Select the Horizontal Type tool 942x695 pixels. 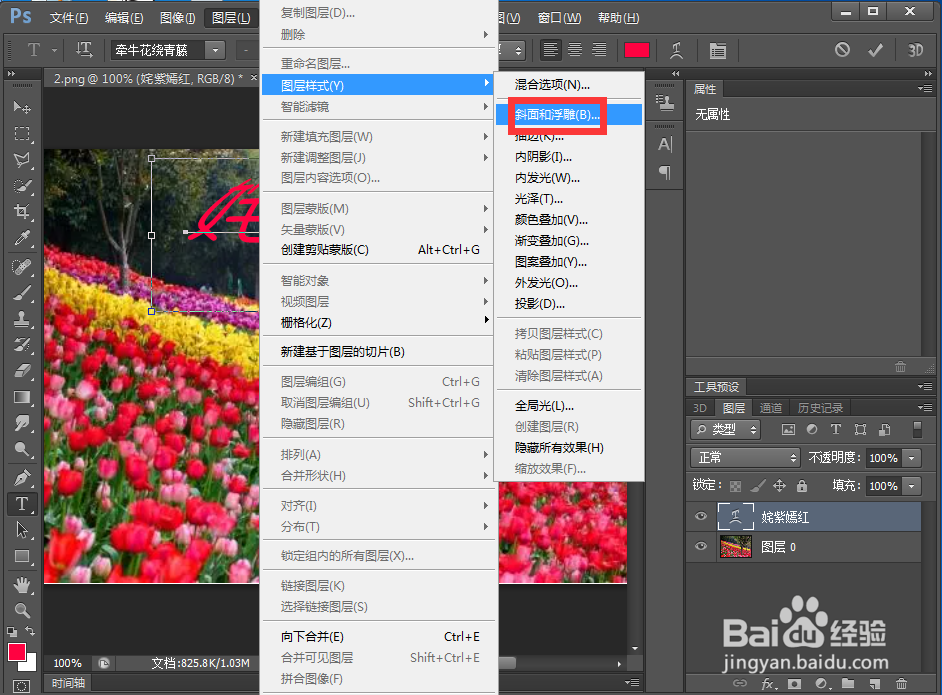(22, 503)
